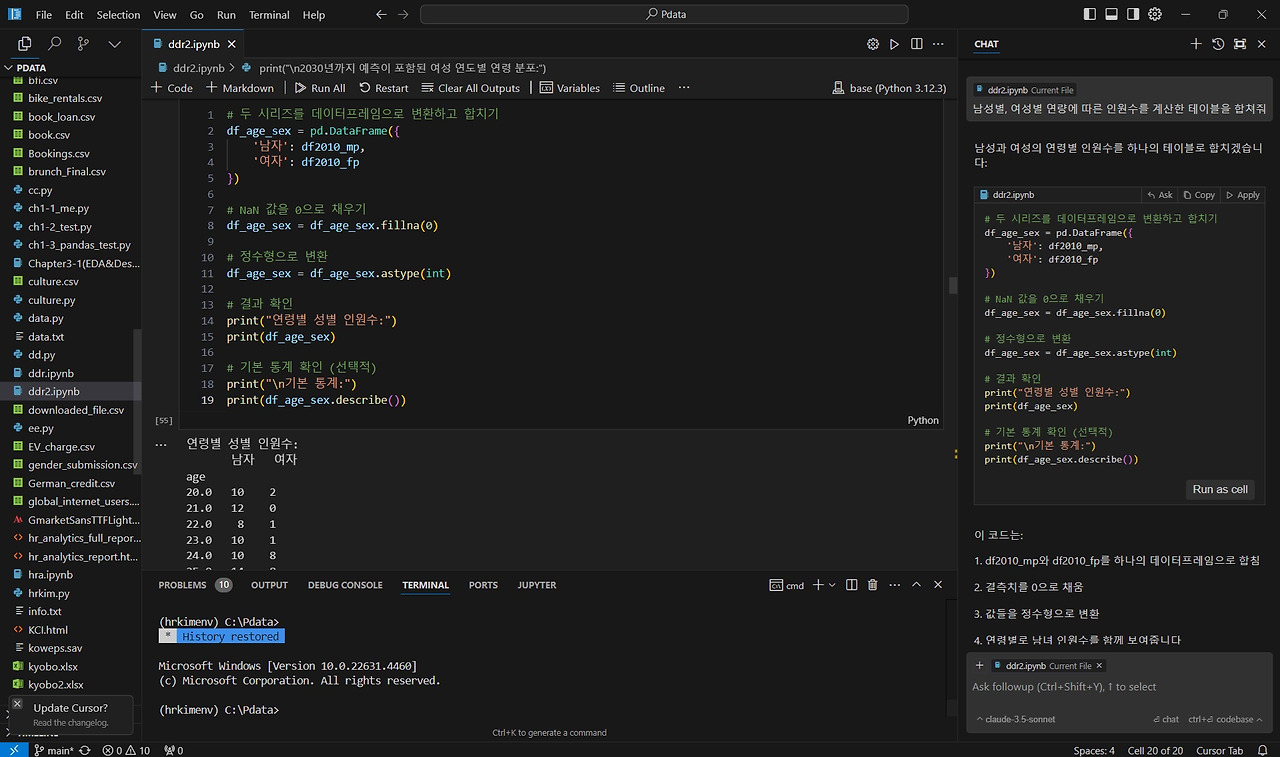The image size is (1280, 757).
Task: Show chat history
Action: point(1218,44)
